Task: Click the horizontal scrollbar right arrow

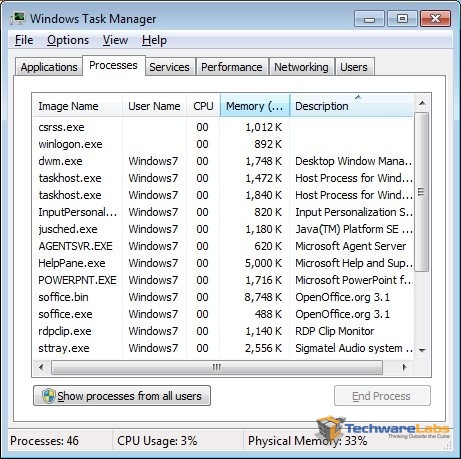Action: [405, 367]
